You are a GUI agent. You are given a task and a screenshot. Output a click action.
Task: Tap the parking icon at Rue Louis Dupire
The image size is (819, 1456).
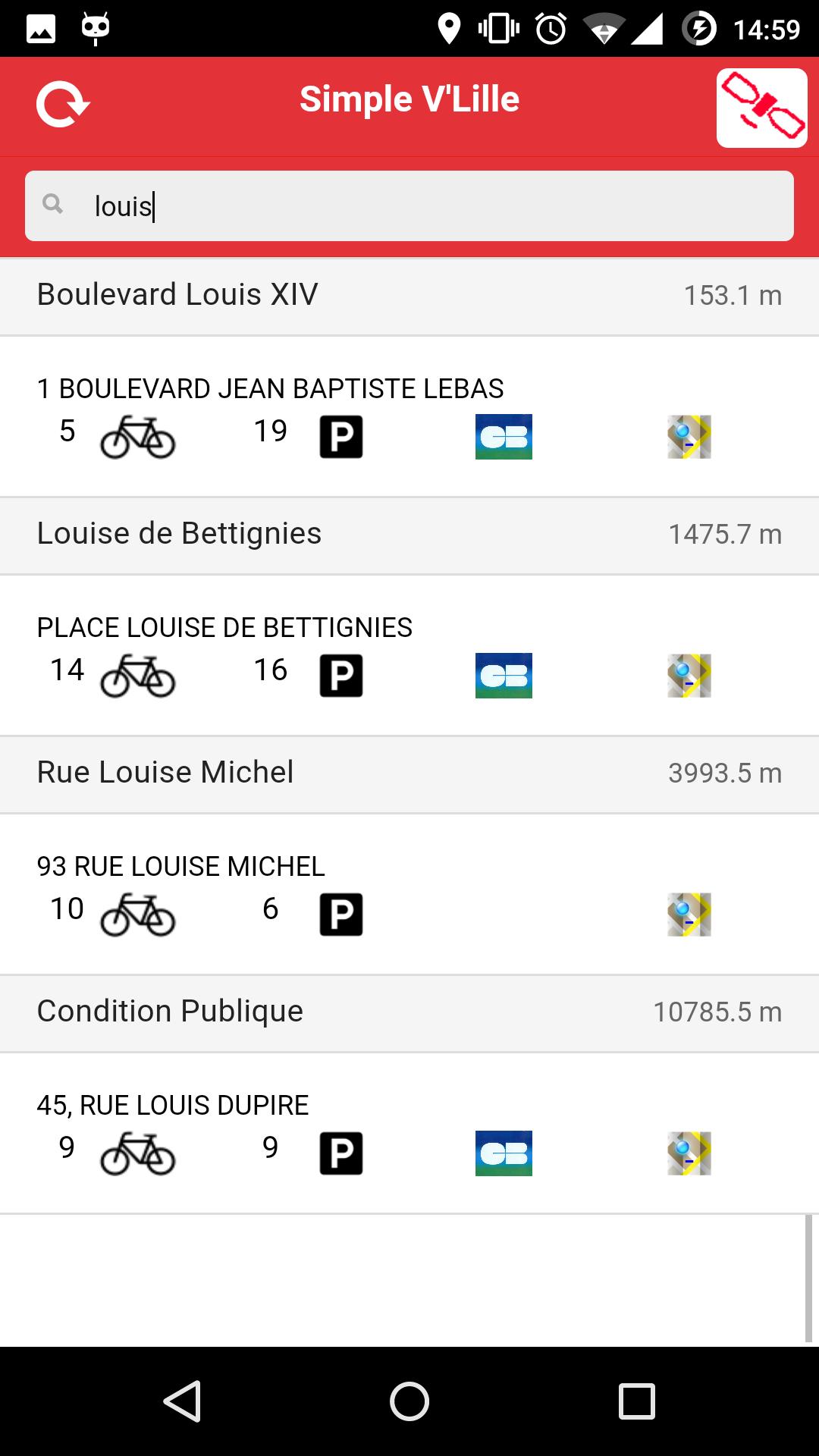point(340,1153)
